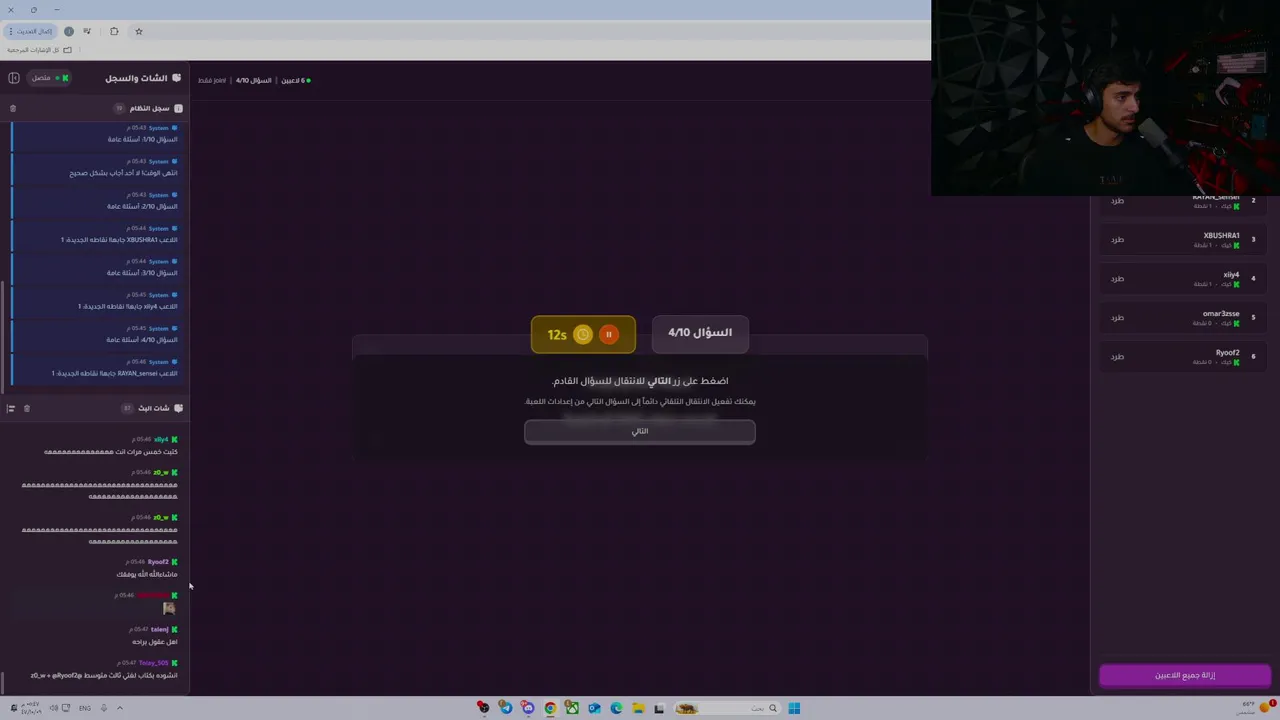Open File Explorer from the taskbar

[x=638, y=708]
